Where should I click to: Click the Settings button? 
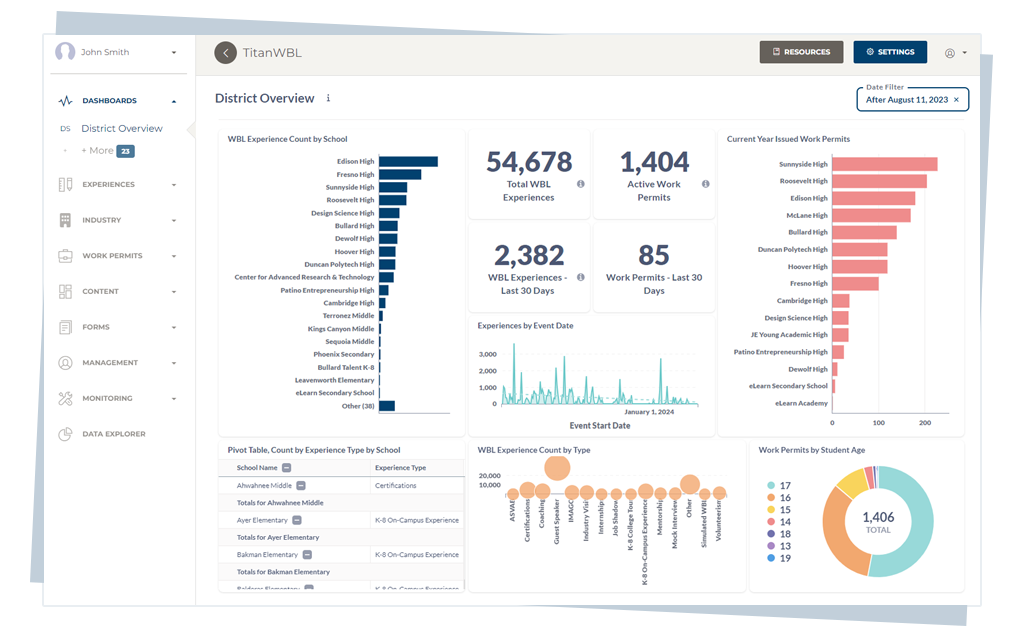[889, 52]
